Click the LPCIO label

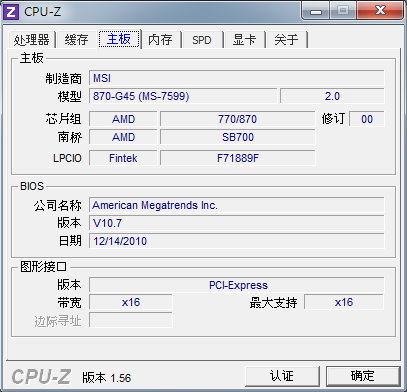coord(67,158)
